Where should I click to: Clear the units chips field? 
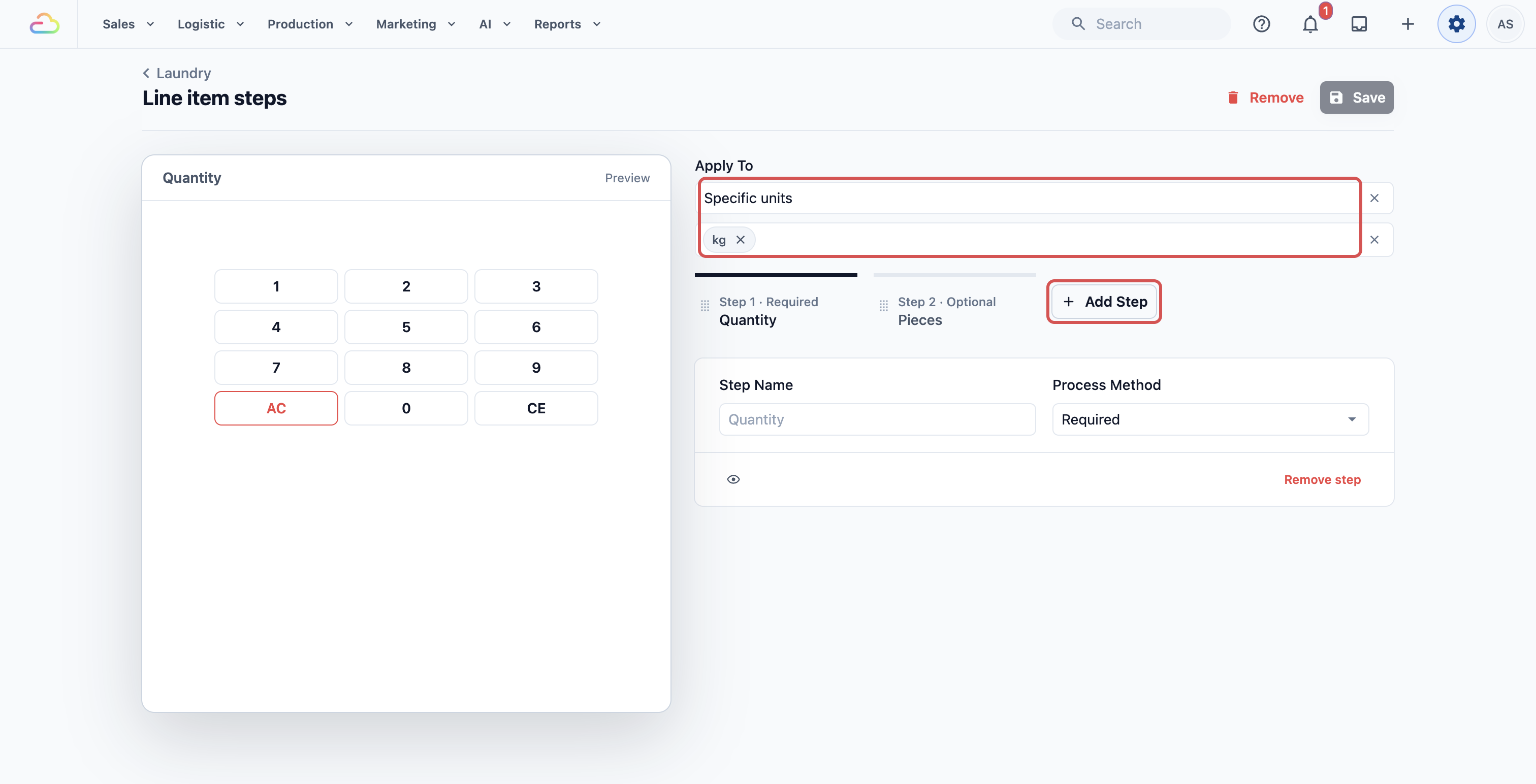[x=1374, y=240]
